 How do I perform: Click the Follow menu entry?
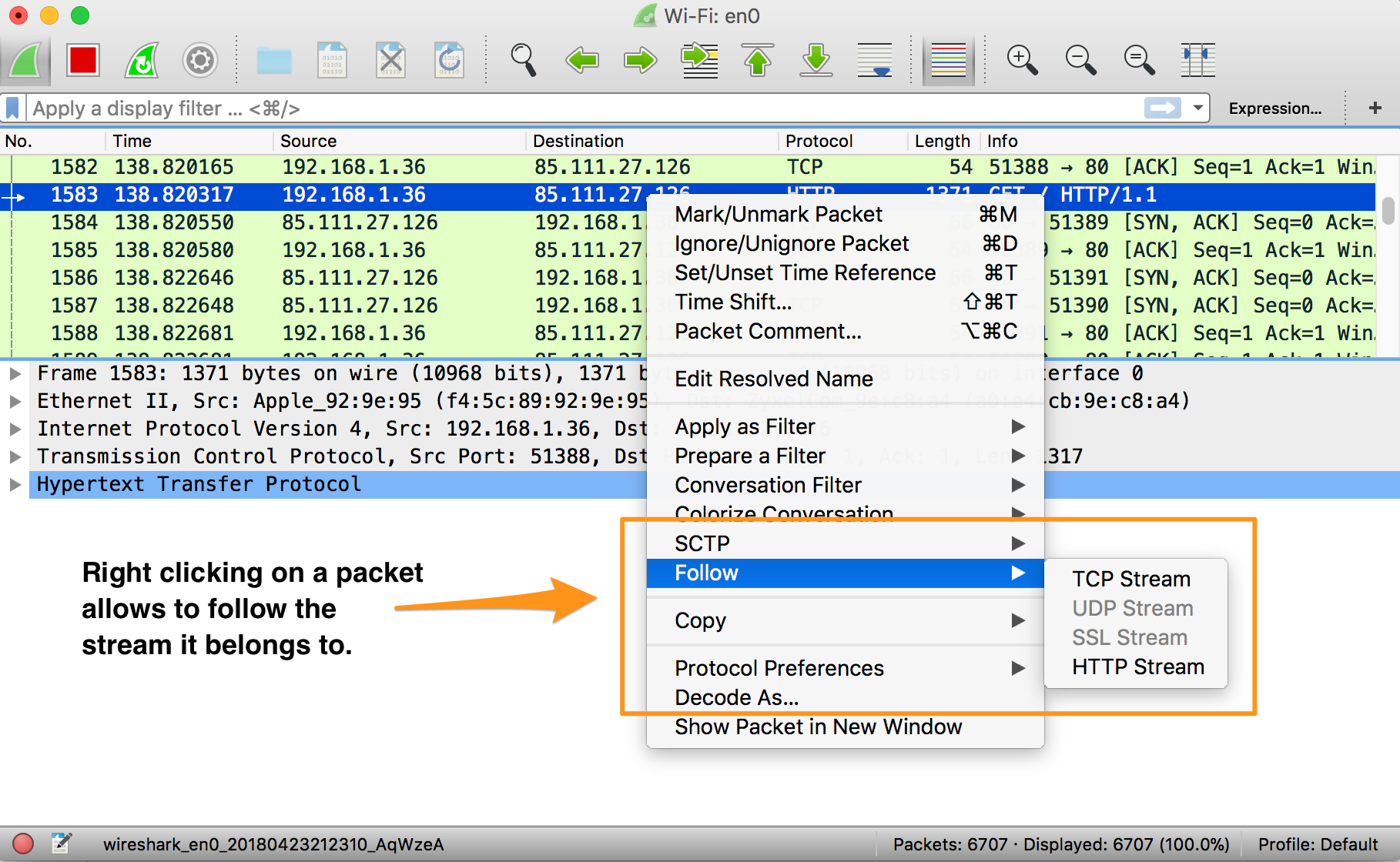tap(845, 573)
